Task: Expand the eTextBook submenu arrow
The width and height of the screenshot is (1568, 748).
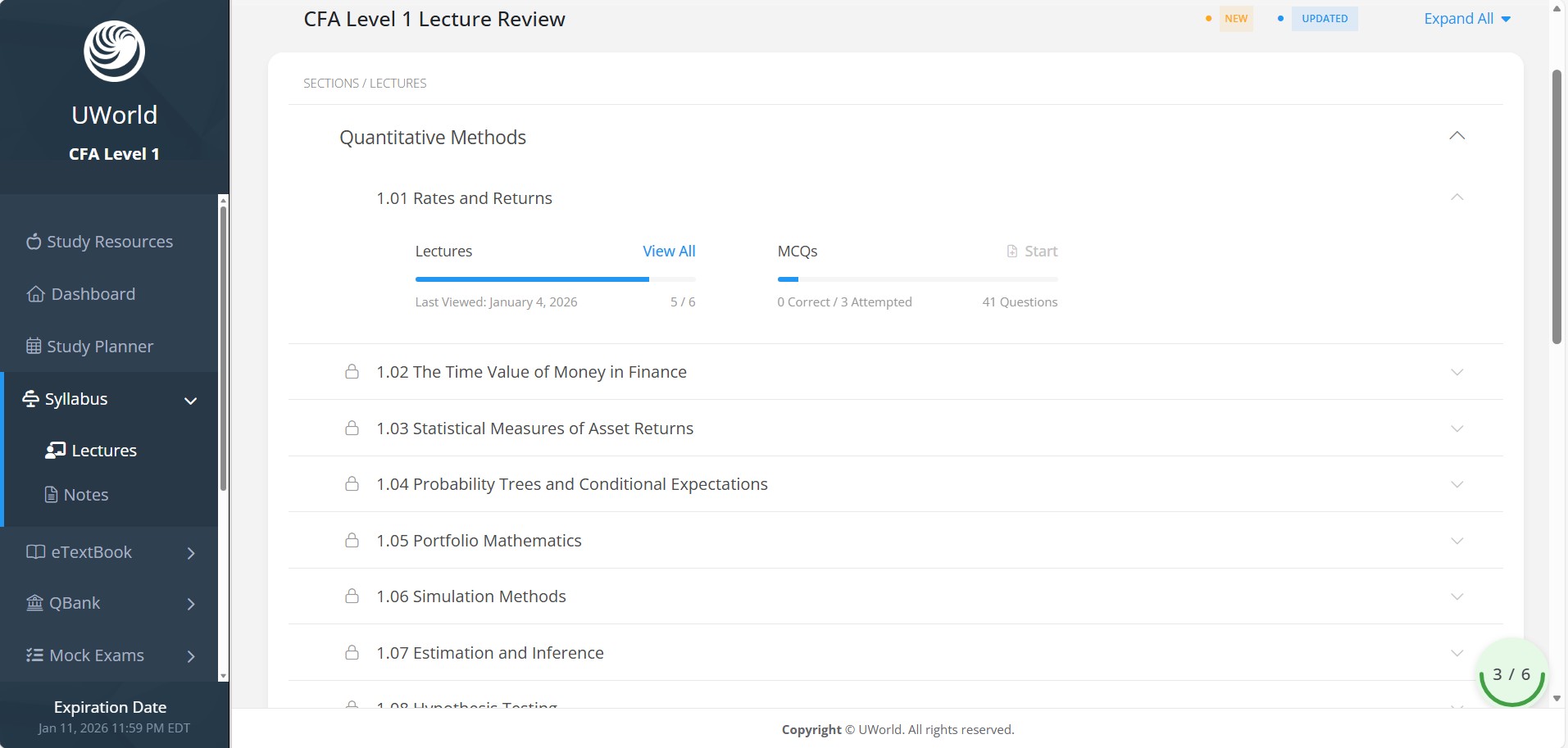Action: [x=191, y=553]
